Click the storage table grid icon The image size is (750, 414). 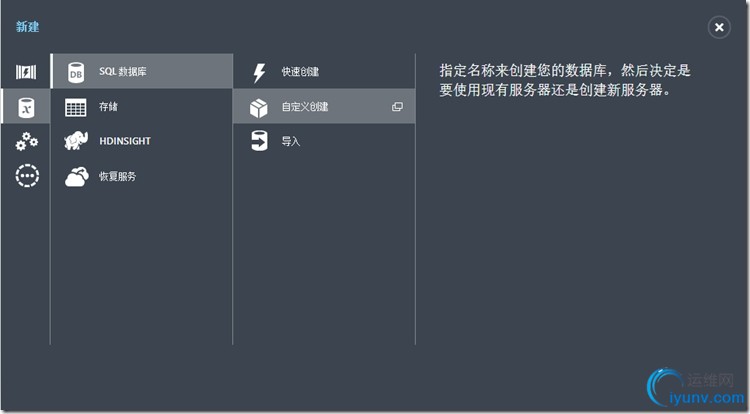point(76,107)
